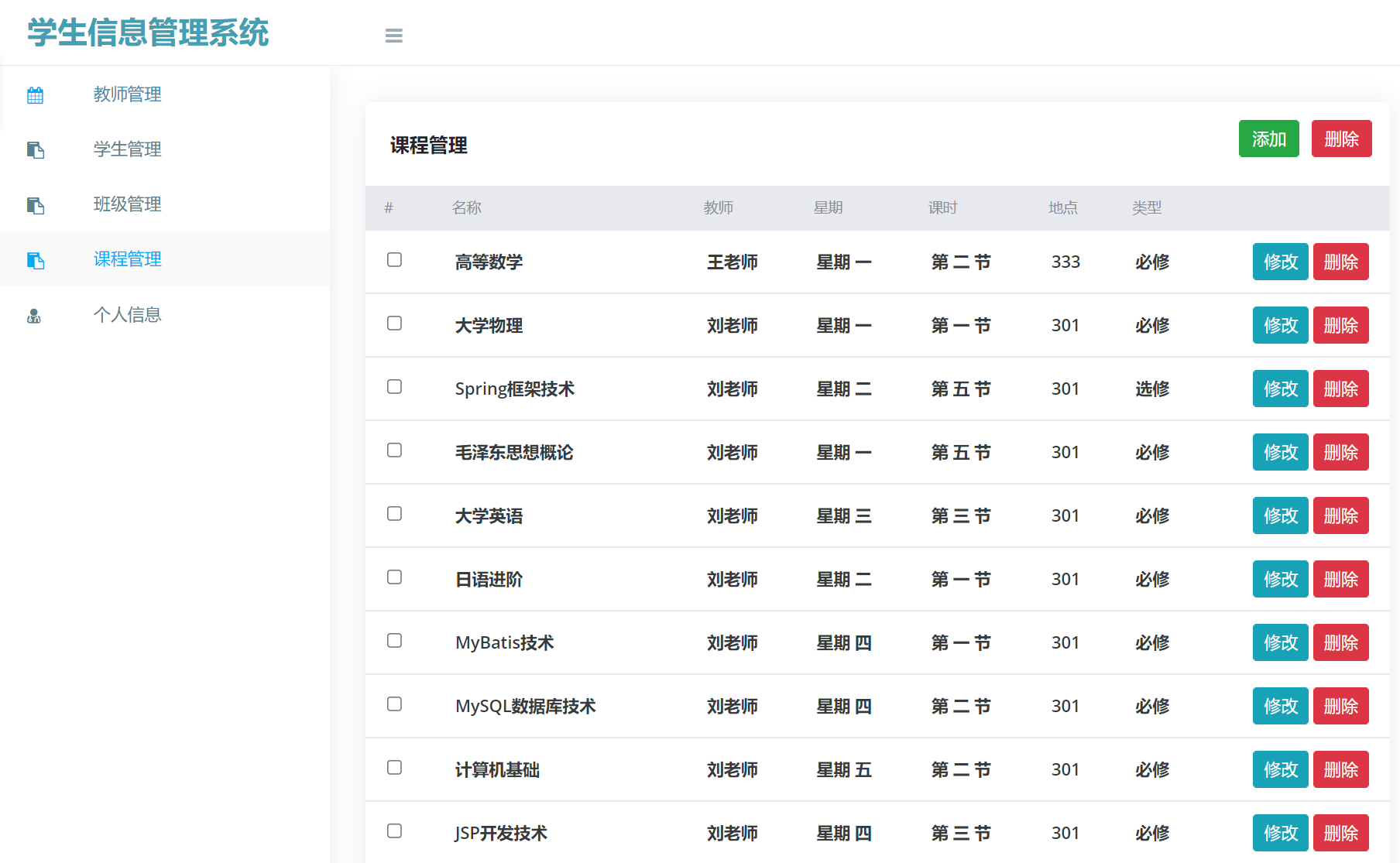Open the 个人信息 page

tap(127, 314)
